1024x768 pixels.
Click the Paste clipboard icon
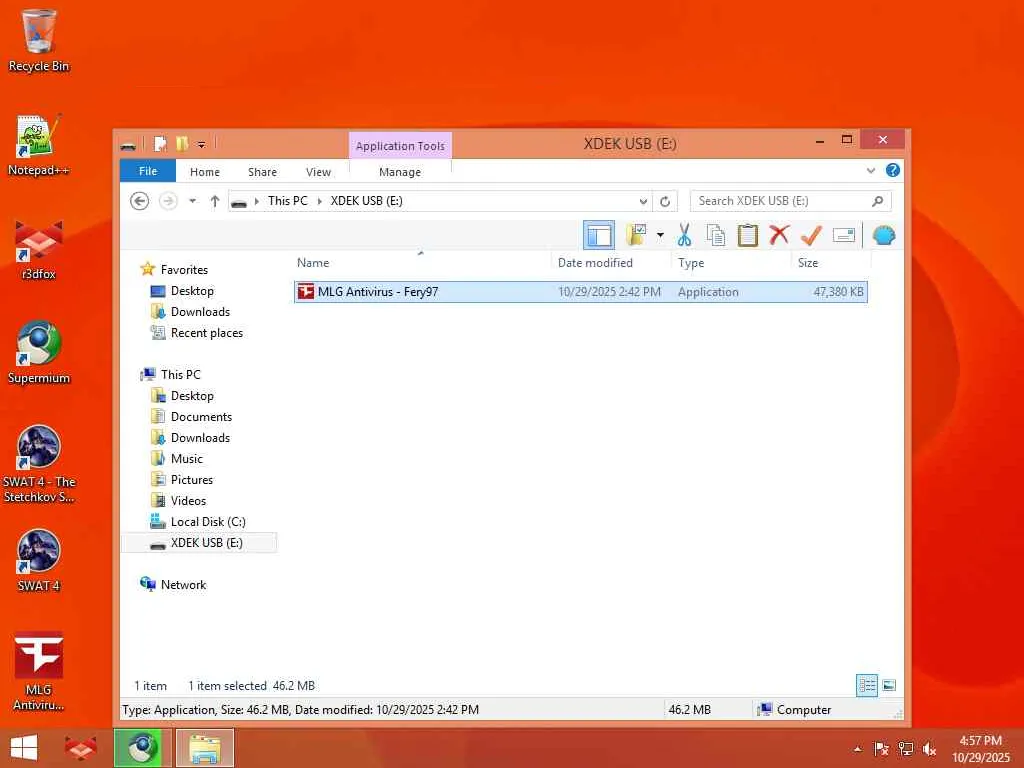(x=748, y=235)
